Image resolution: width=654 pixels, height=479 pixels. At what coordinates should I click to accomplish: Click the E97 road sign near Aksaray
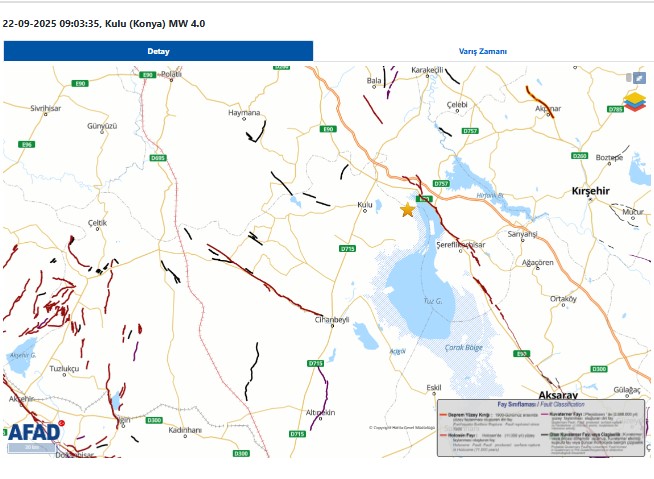pos(521,354)
